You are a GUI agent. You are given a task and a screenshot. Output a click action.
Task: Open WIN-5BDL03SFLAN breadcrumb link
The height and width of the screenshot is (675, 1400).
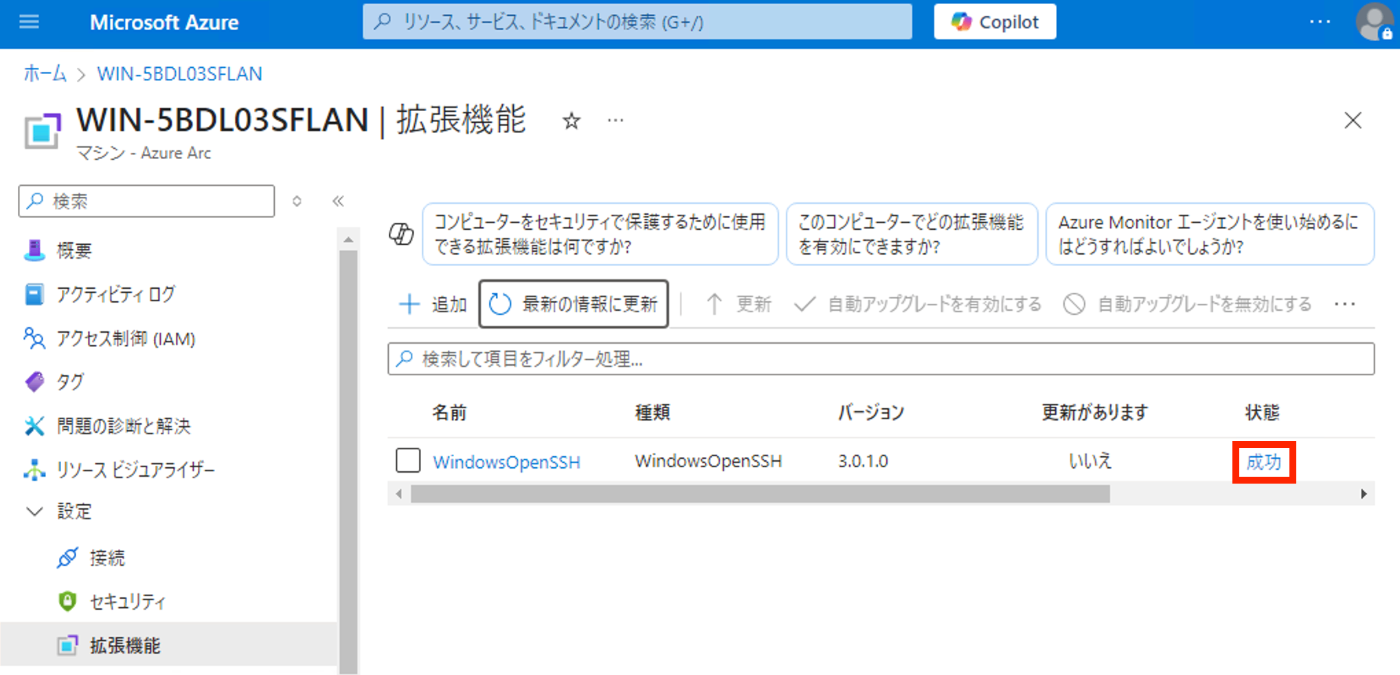coord(180,74)
